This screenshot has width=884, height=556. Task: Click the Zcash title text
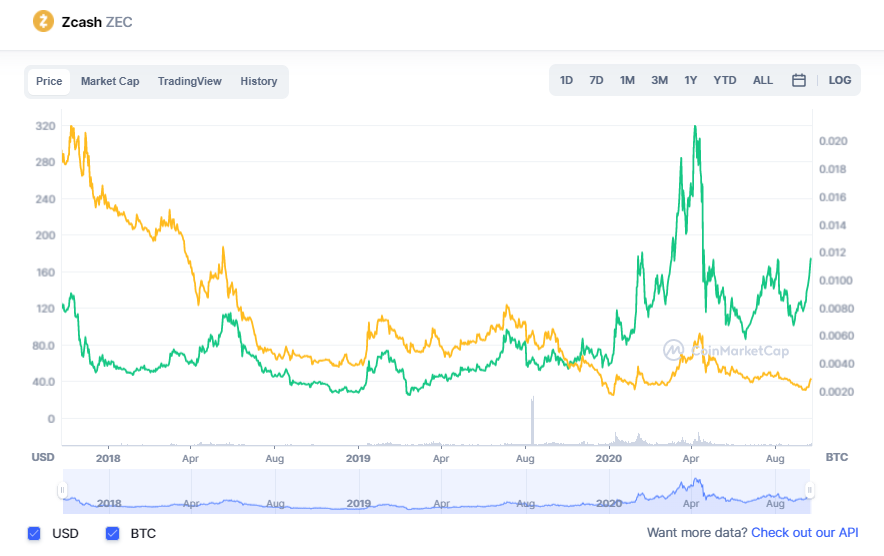click(x=82, y=22)
